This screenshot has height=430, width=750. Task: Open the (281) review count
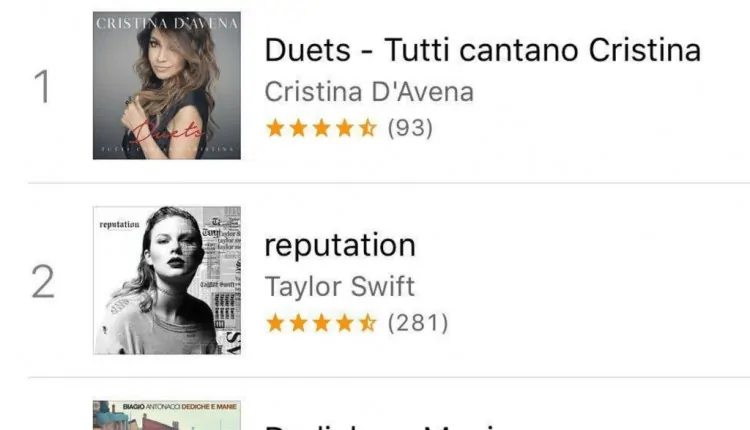coord(417,322)
